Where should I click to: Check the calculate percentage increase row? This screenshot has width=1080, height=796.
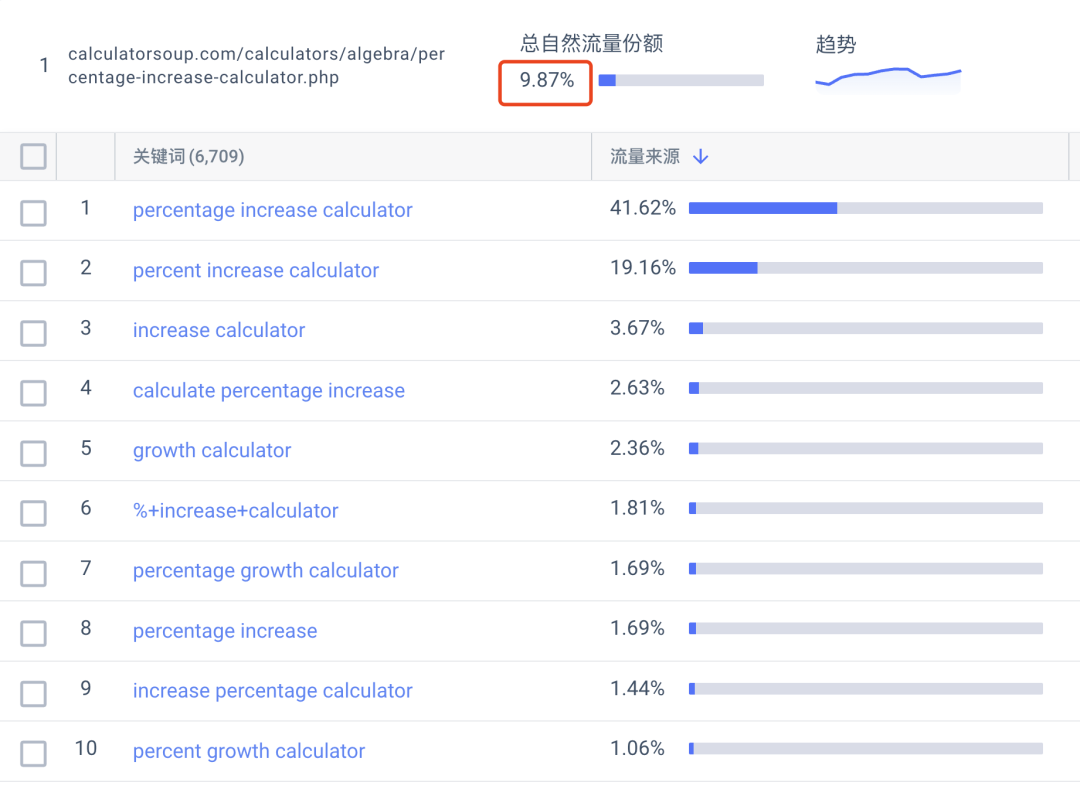(x=33, y=393)
